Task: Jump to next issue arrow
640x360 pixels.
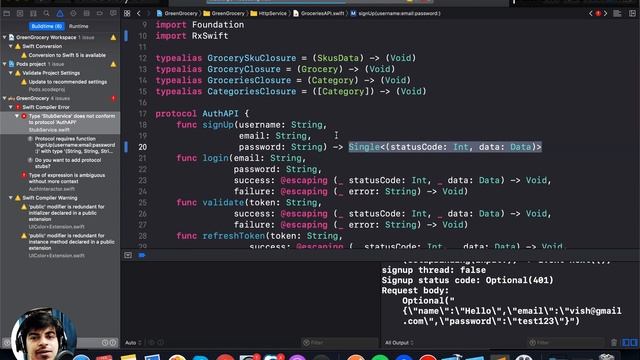Action: [x=606, y=13]
